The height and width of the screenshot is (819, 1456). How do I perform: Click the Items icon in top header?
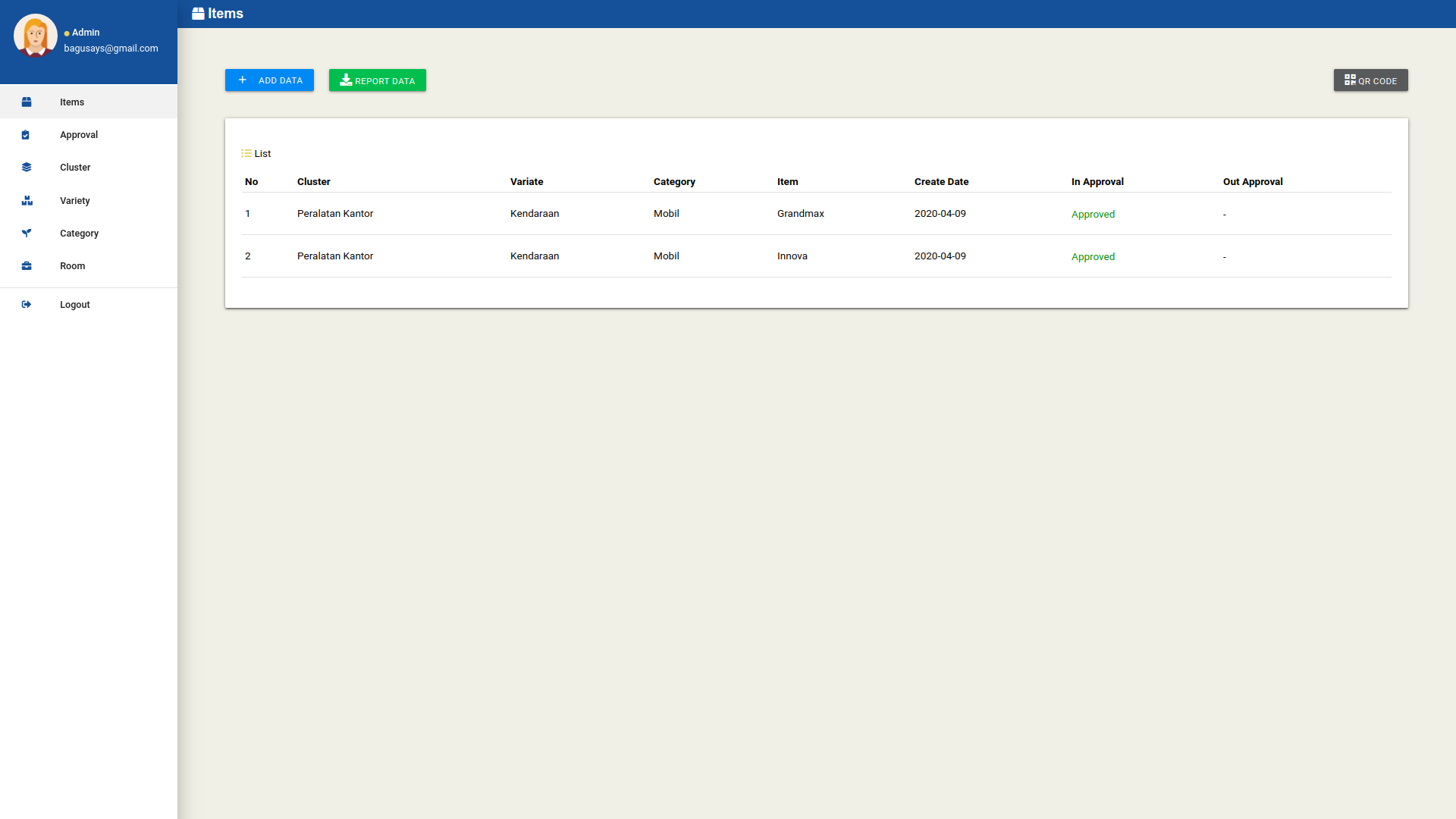[198, 14]
